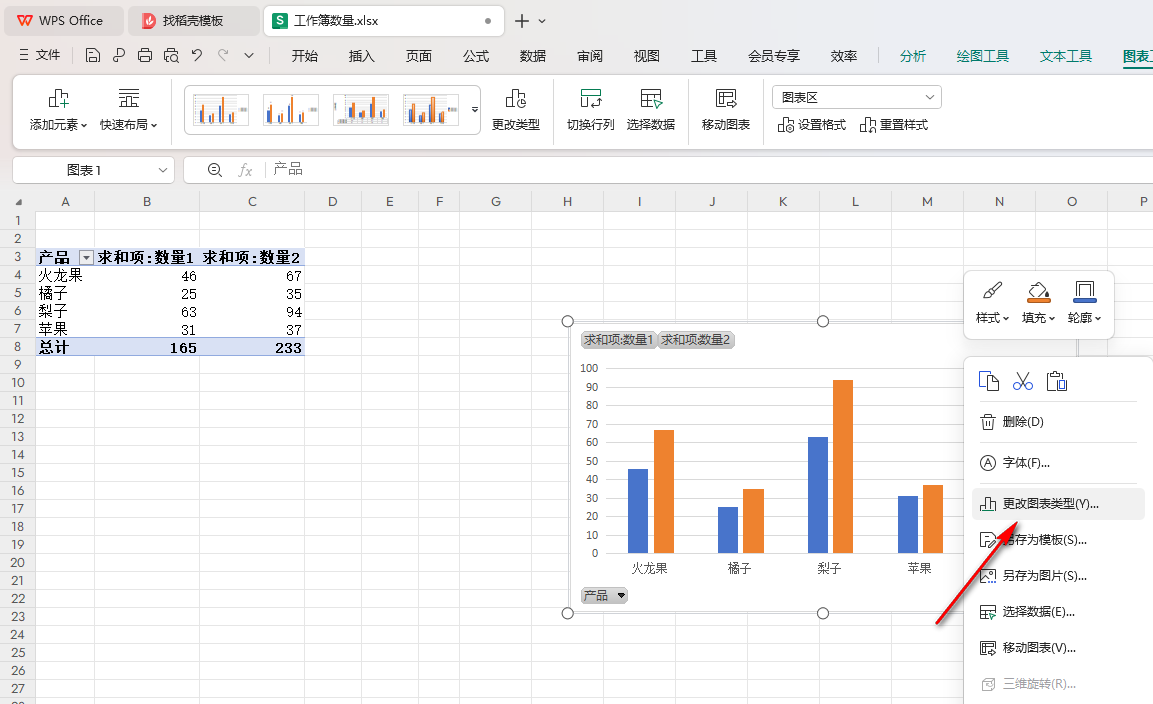The image size is (1153, 704).
Task: Select the total cell showing 233
Action: pyautogui.click(x=252, y=347)
